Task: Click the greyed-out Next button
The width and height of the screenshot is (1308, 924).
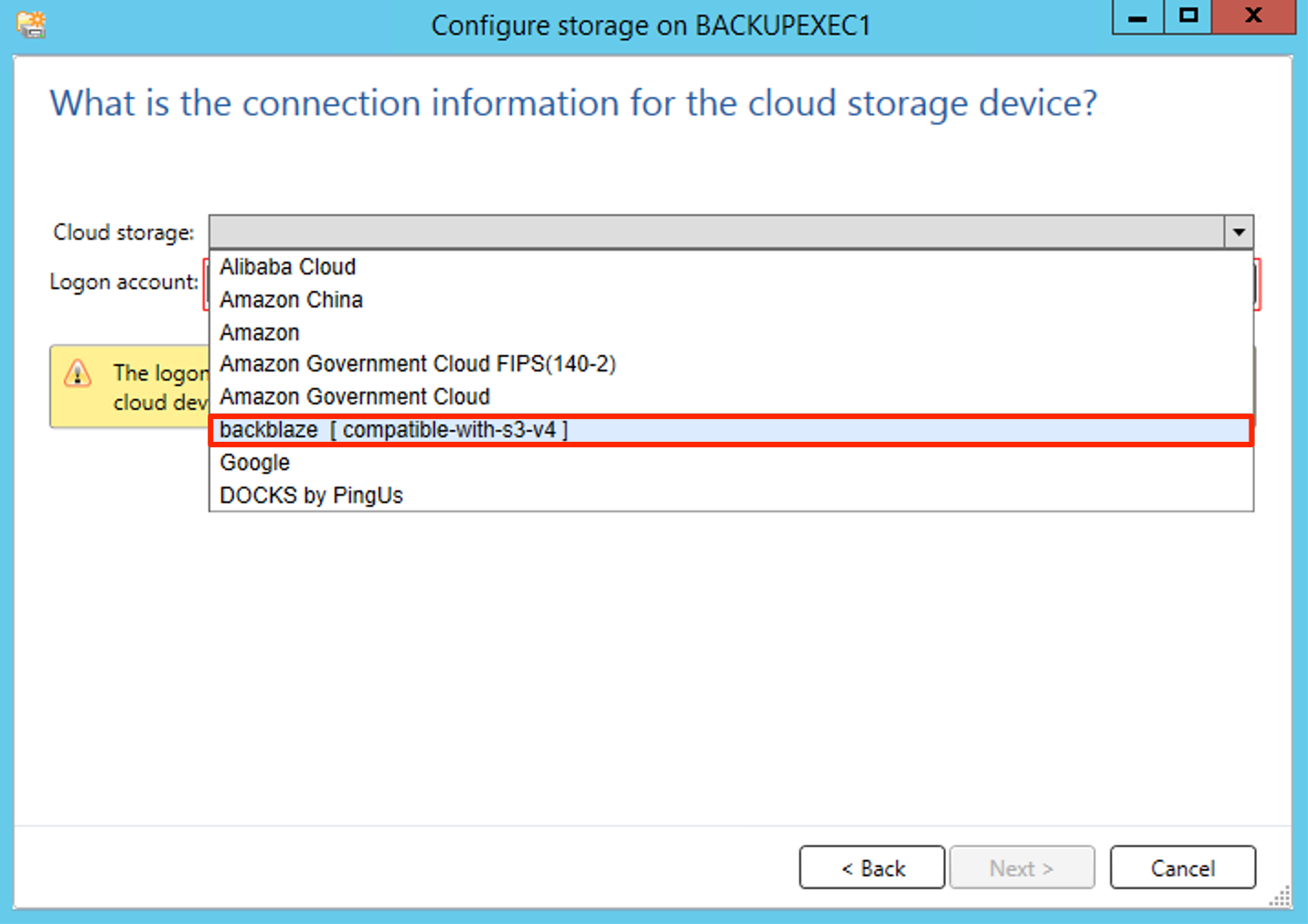Action: coord(1022,867)
